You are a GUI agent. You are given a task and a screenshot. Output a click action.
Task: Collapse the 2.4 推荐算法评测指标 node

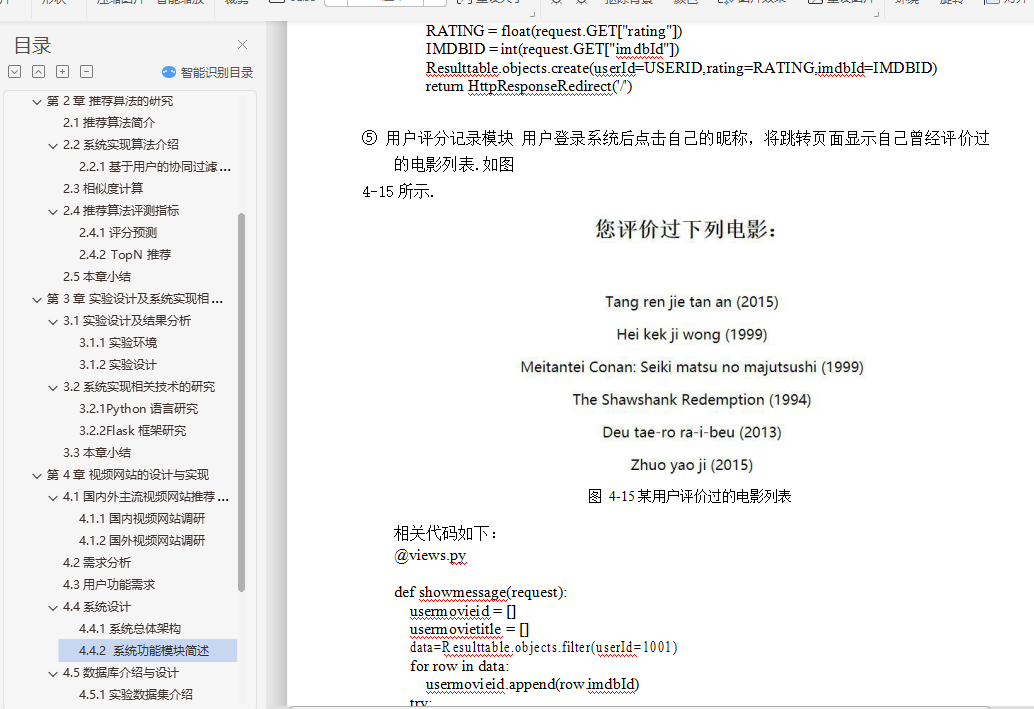tap(53, 212)
